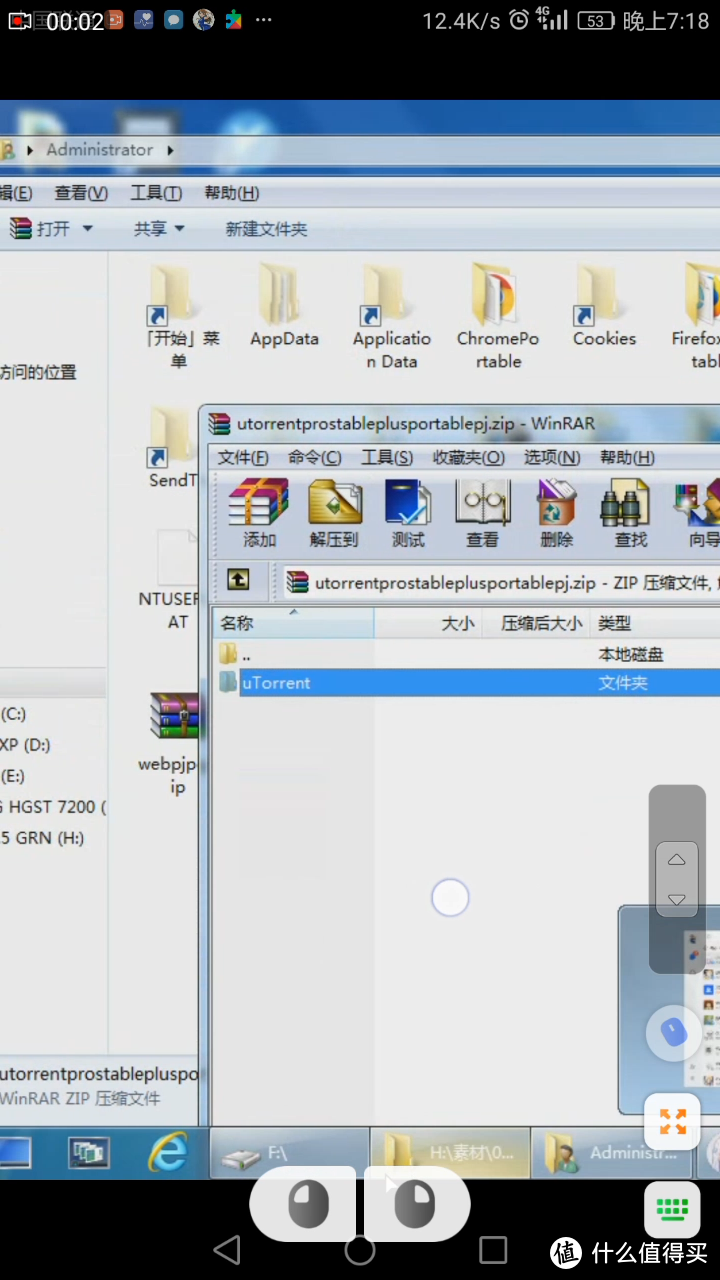Select HGST 7200 drive in sidebar

tap(53, 807)
